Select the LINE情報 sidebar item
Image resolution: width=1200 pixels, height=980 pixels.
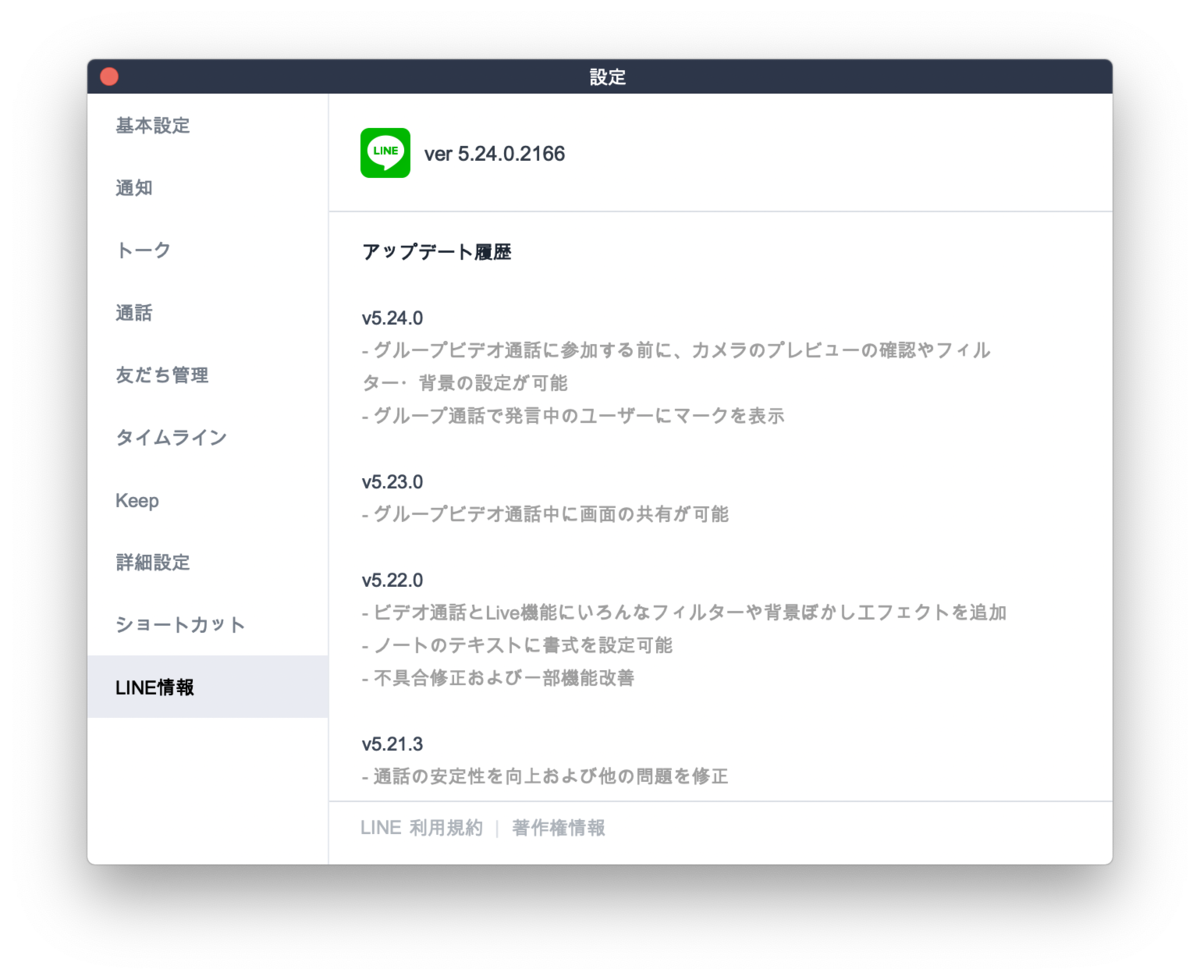[208, 687]
